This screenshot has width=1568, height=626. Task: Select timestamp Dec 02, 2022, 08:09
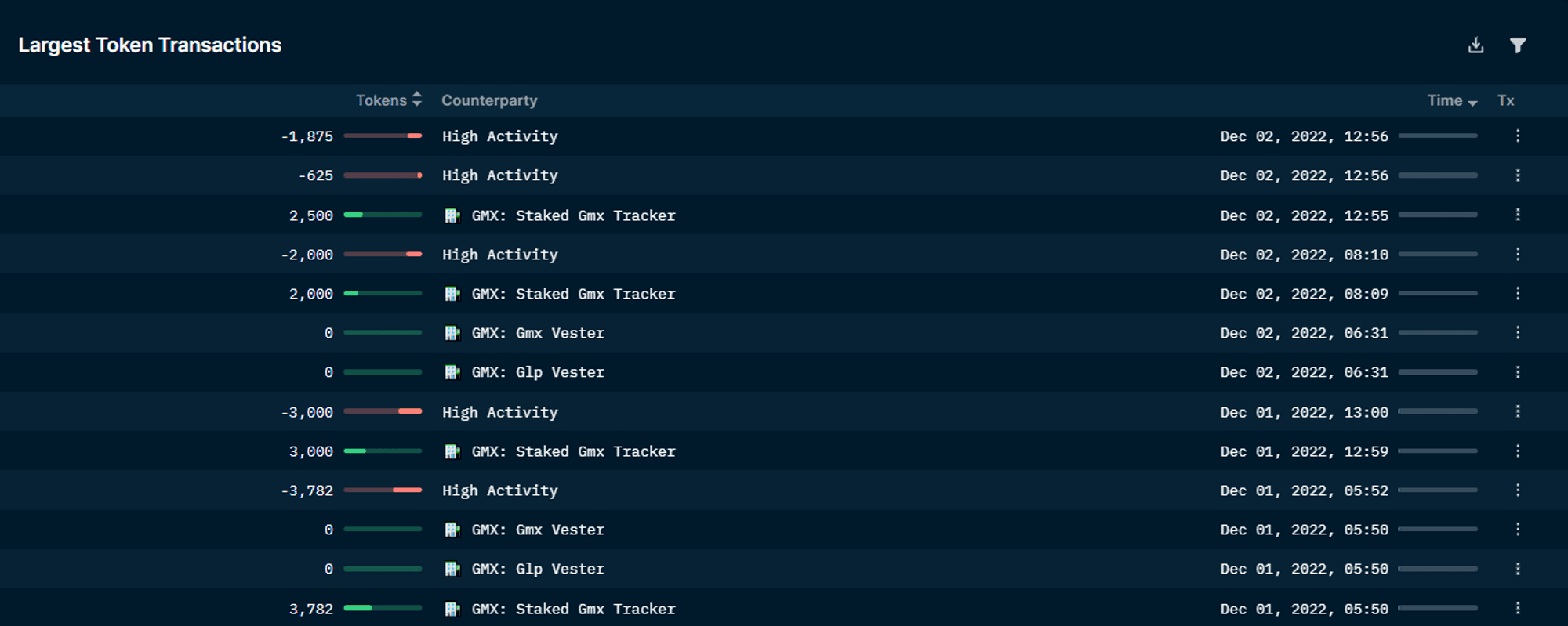click(x=1304, y=294)
